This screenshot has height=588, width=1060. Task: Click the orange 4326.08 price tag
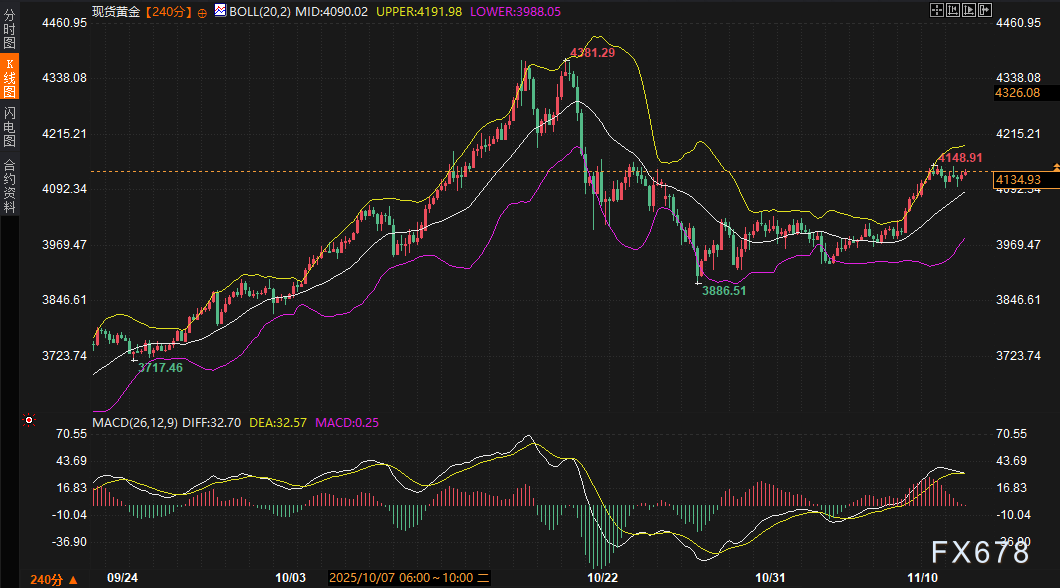[x=1018, y=93]
